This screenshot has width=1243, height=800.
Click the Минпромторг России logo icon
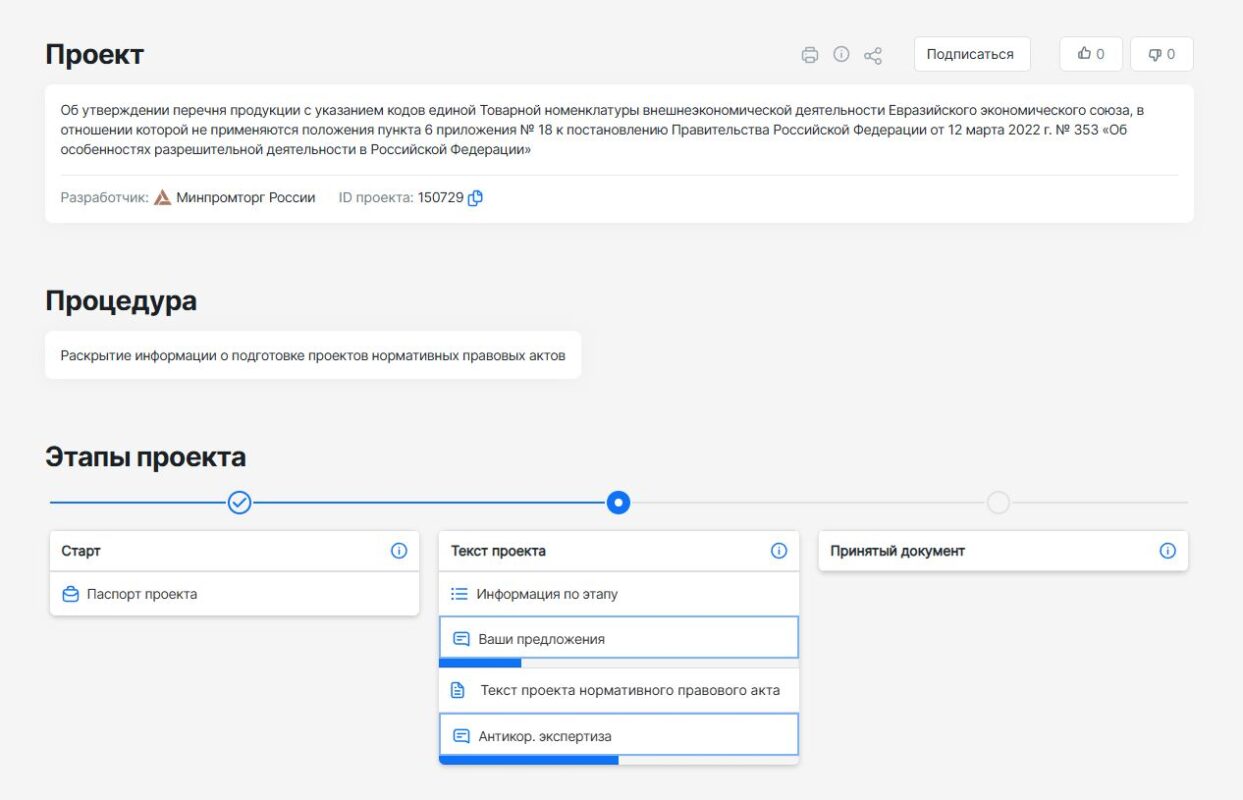click(163, 198)
